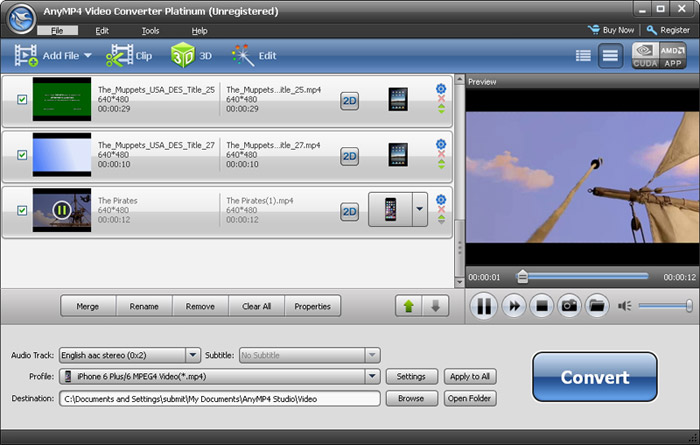This screenshot has width=700, height=445.
Task: Click the Remove button
Action: pyautogui.click(x=200, y=306)
